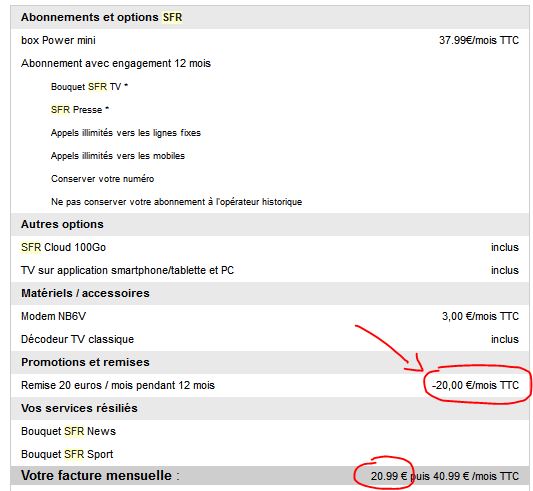Select 'Appels illimités vers les lignes fixes'
Viewport: 533px width, 491px height.
(126, 133)
